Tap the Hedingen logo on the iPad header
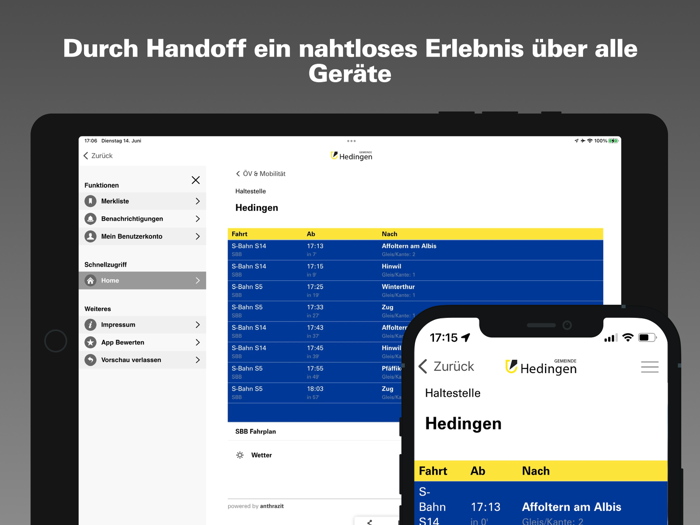The width and height of the screenshot is (700, 525). (351, 156)
